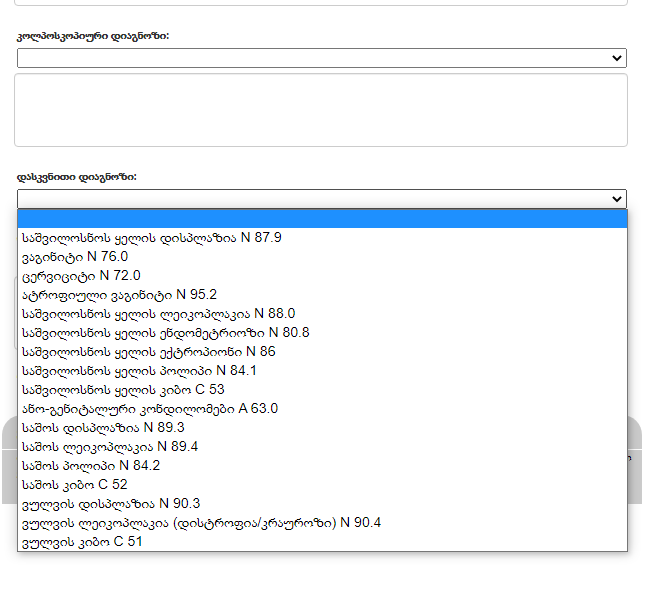This screenshot has width=647, height=615.
Task: Choose საშოს დისპლაზია N 89.3
Action: point(103,428)
